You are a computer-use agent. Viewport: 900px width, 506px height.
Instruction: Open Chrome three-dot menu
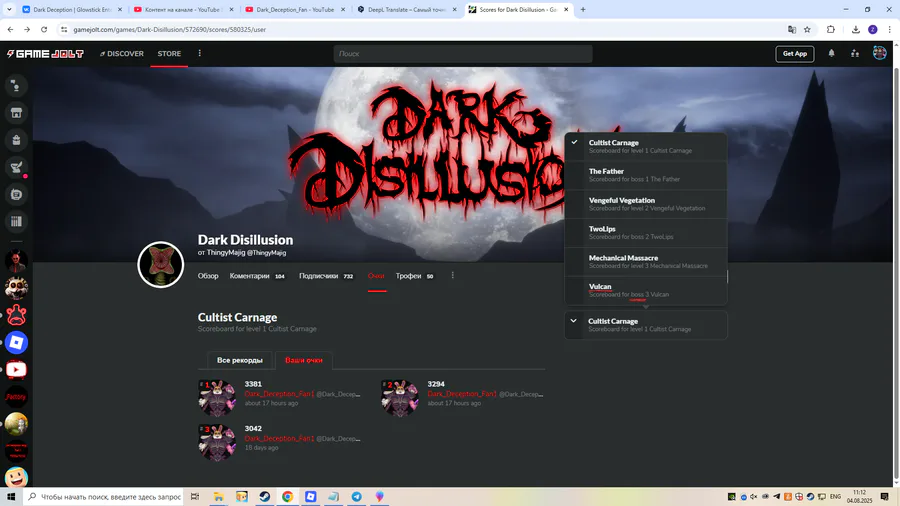point(890,29)
